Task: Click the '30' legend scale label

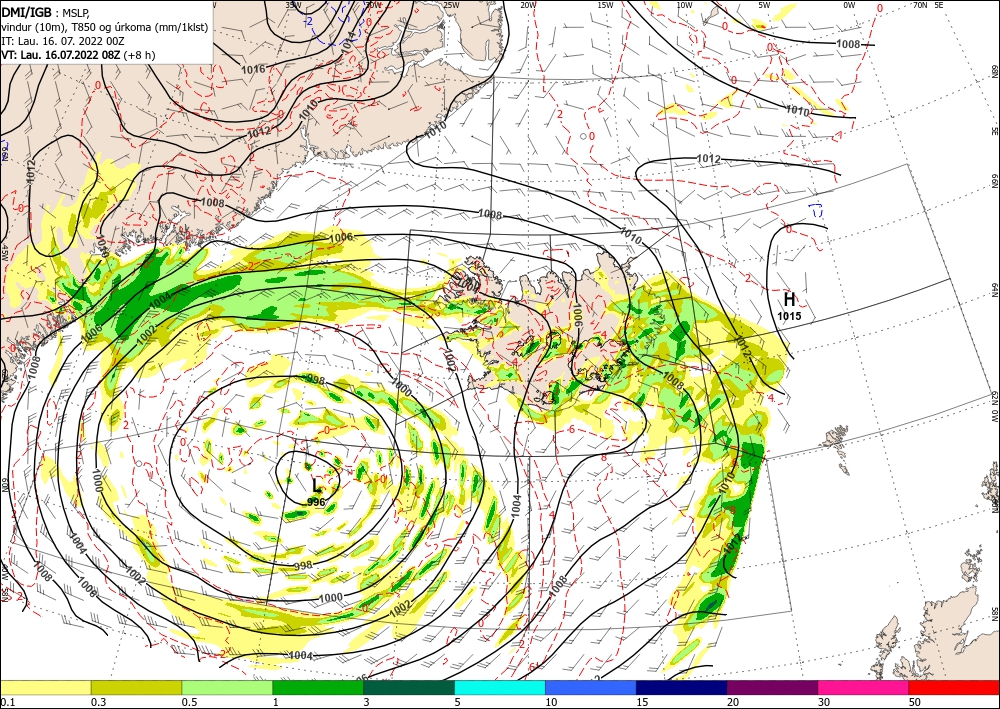Action: point(825,702)
